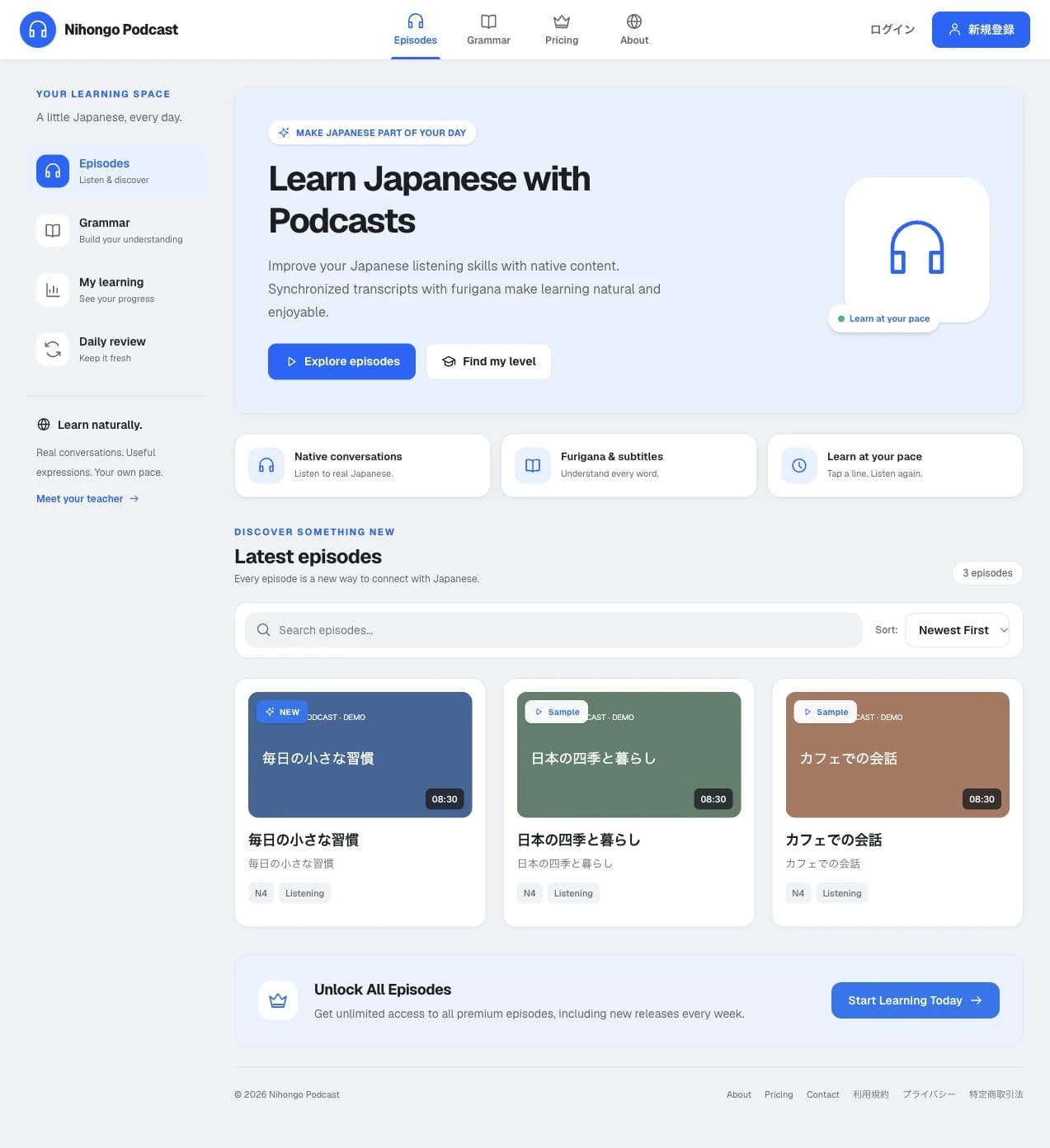Click Sample badge on カフェでの会話 card

[826, 712]
